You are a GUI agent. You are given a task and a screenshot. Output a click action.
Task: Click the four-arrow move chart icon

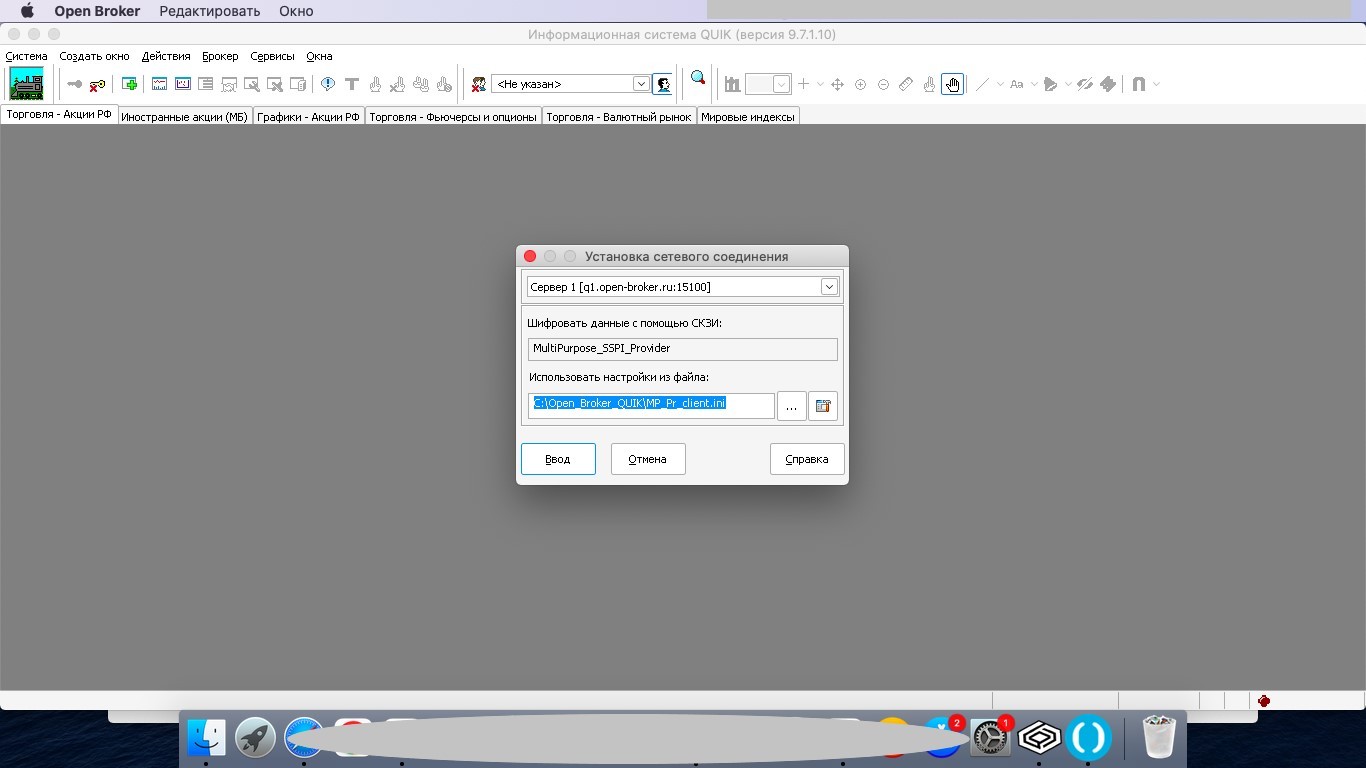point(837,84)
